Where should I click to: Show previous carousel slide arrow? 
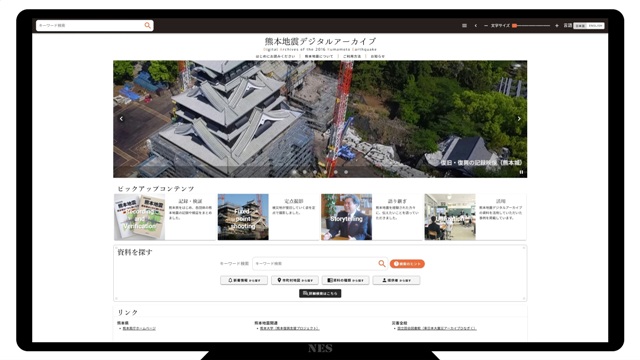(121, 119)
